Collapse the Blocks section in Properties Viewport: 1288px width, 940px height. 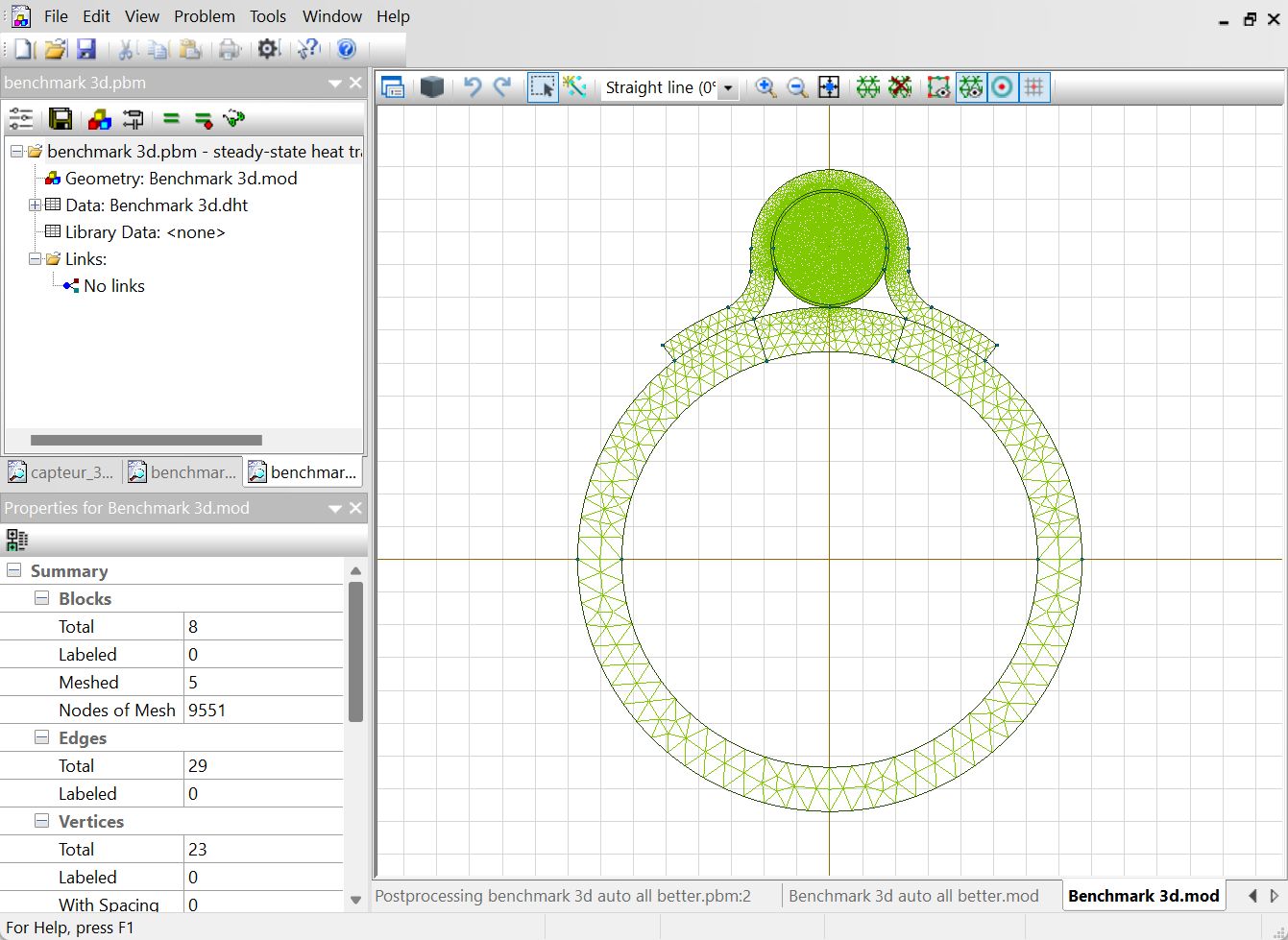[42, 598]
